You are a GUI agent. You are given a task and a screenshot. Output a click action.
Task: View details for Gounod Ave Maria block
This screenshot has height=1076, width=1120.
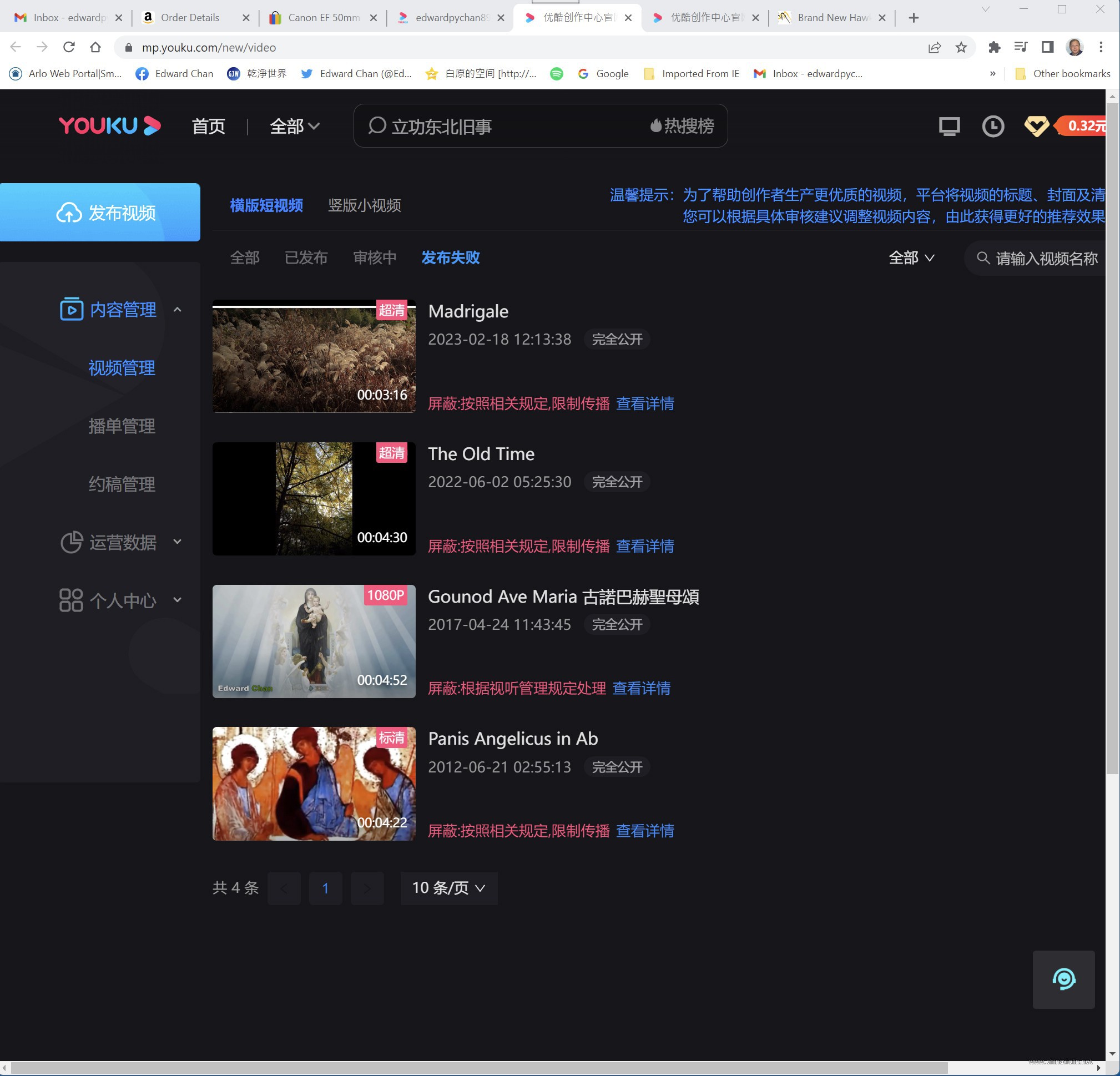pos(642,688)
